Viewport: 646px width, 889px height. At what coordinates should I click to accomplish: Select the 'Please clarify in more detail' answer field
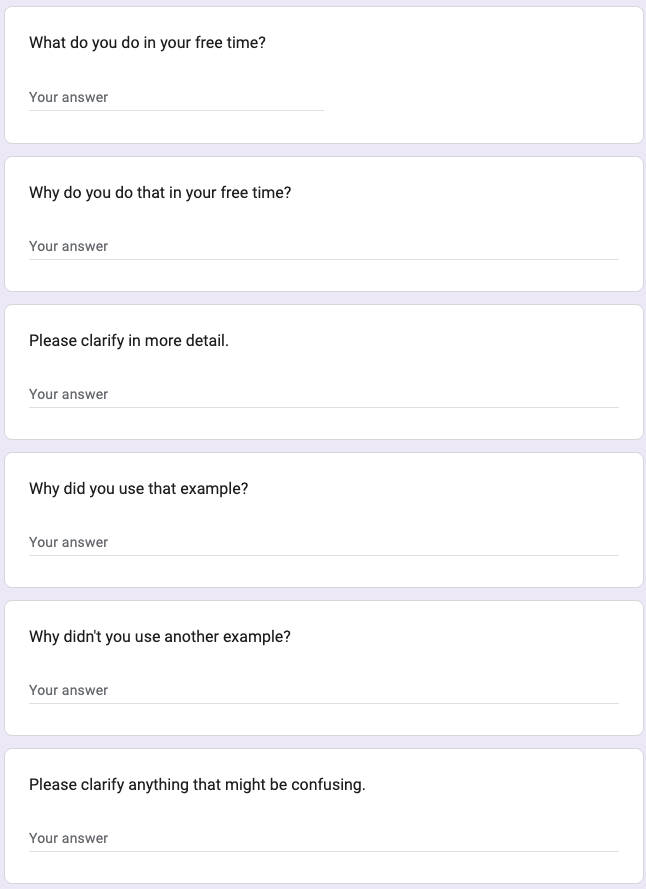(x=324, y=395)
